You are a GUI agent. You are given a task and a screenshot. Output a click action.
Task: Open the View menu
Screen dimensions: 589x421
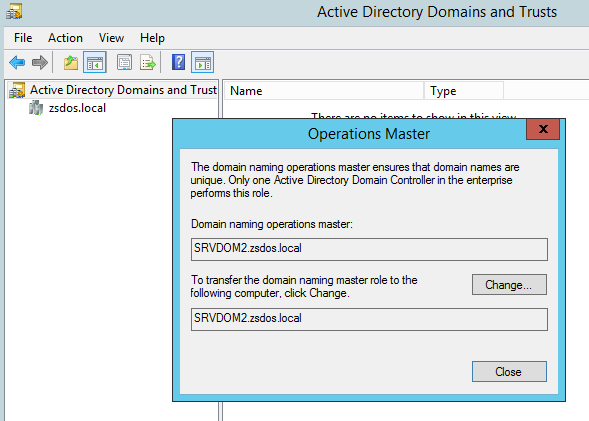111,38
